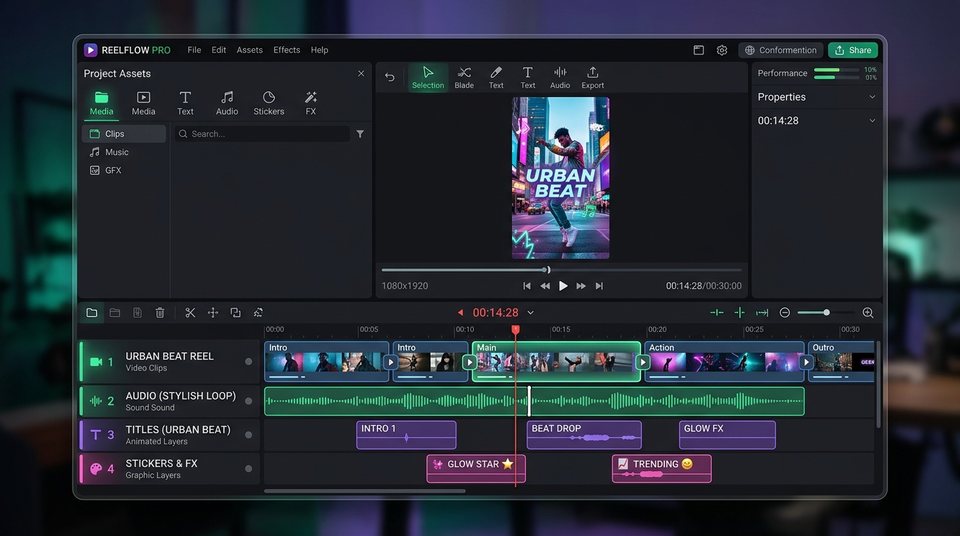
Task: Toggle transition marker before Main clip
Action: tap(470, 362)
